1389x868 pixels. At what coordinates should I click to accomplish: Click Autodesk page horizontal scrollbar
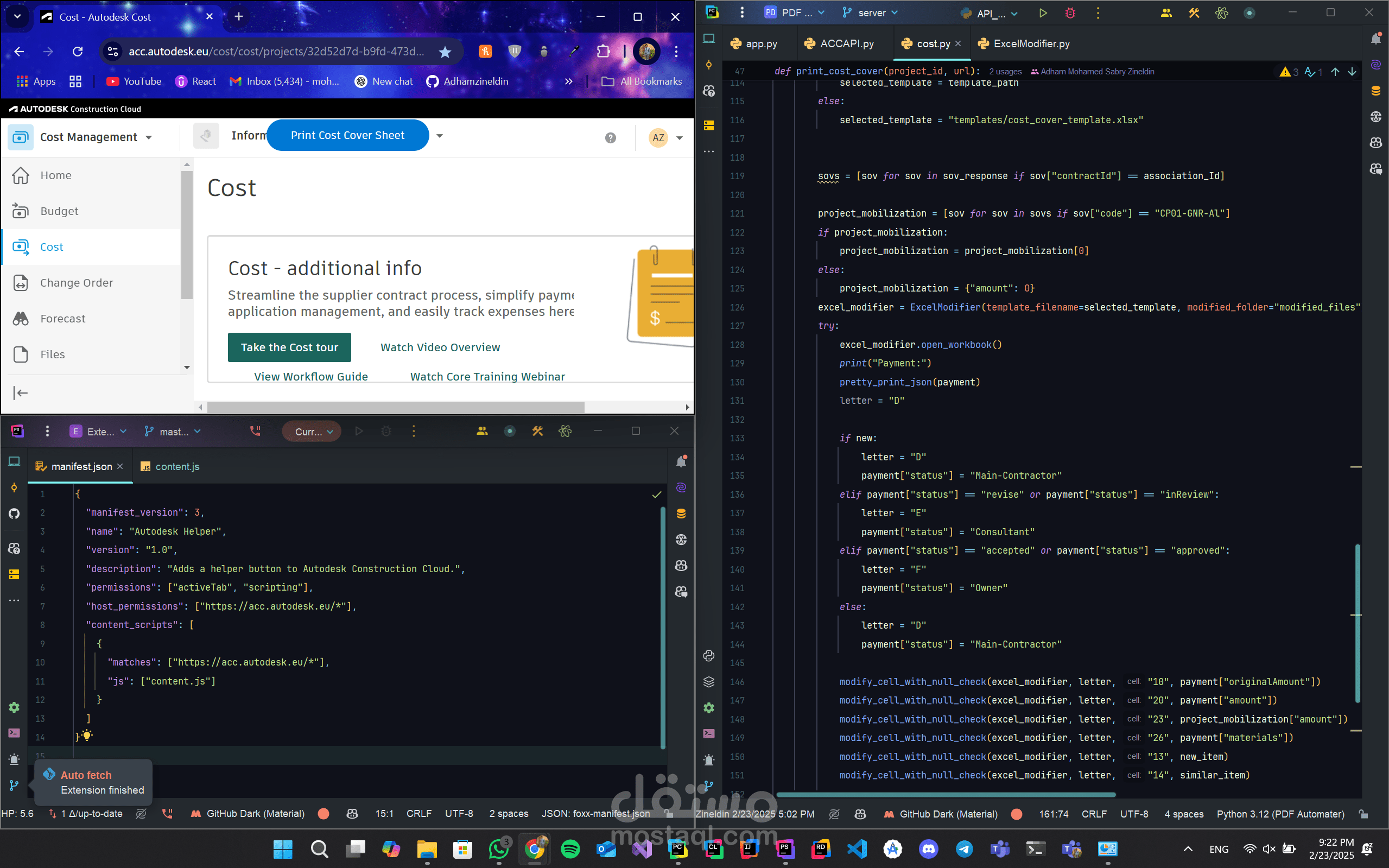click(x=396, y=407)
